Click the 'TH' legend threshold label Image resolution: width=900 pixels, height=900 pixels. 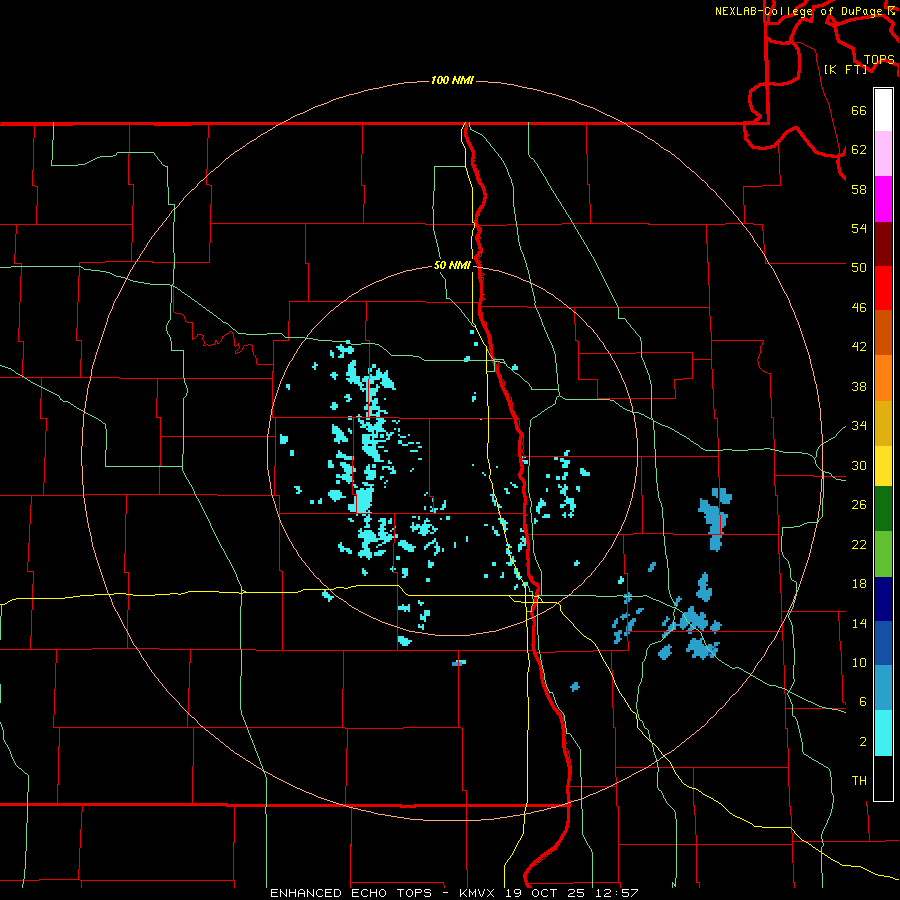tap(859, 781)
